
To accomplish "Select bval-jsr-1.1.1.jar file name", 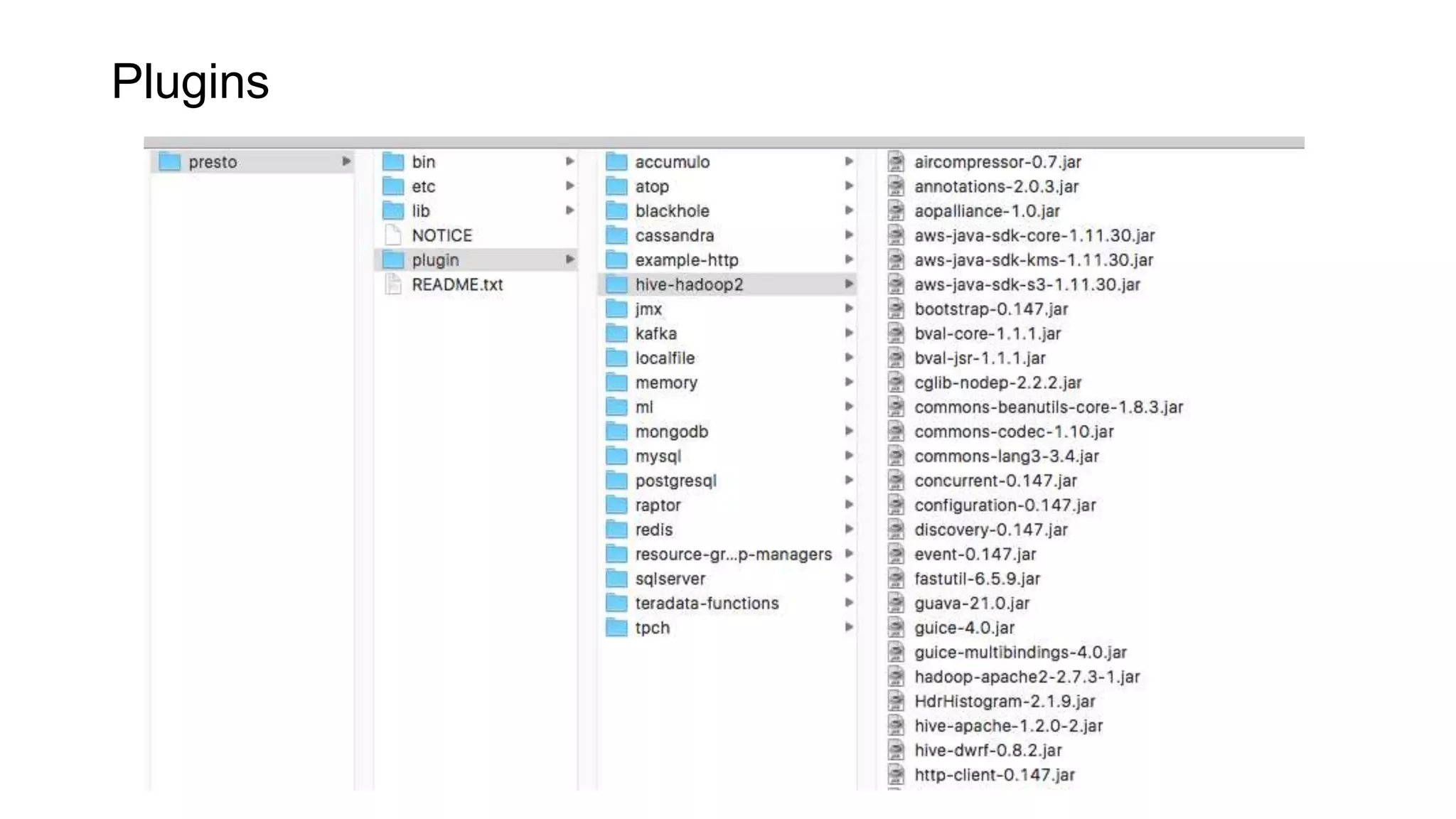I will click(x=980, y=358).
